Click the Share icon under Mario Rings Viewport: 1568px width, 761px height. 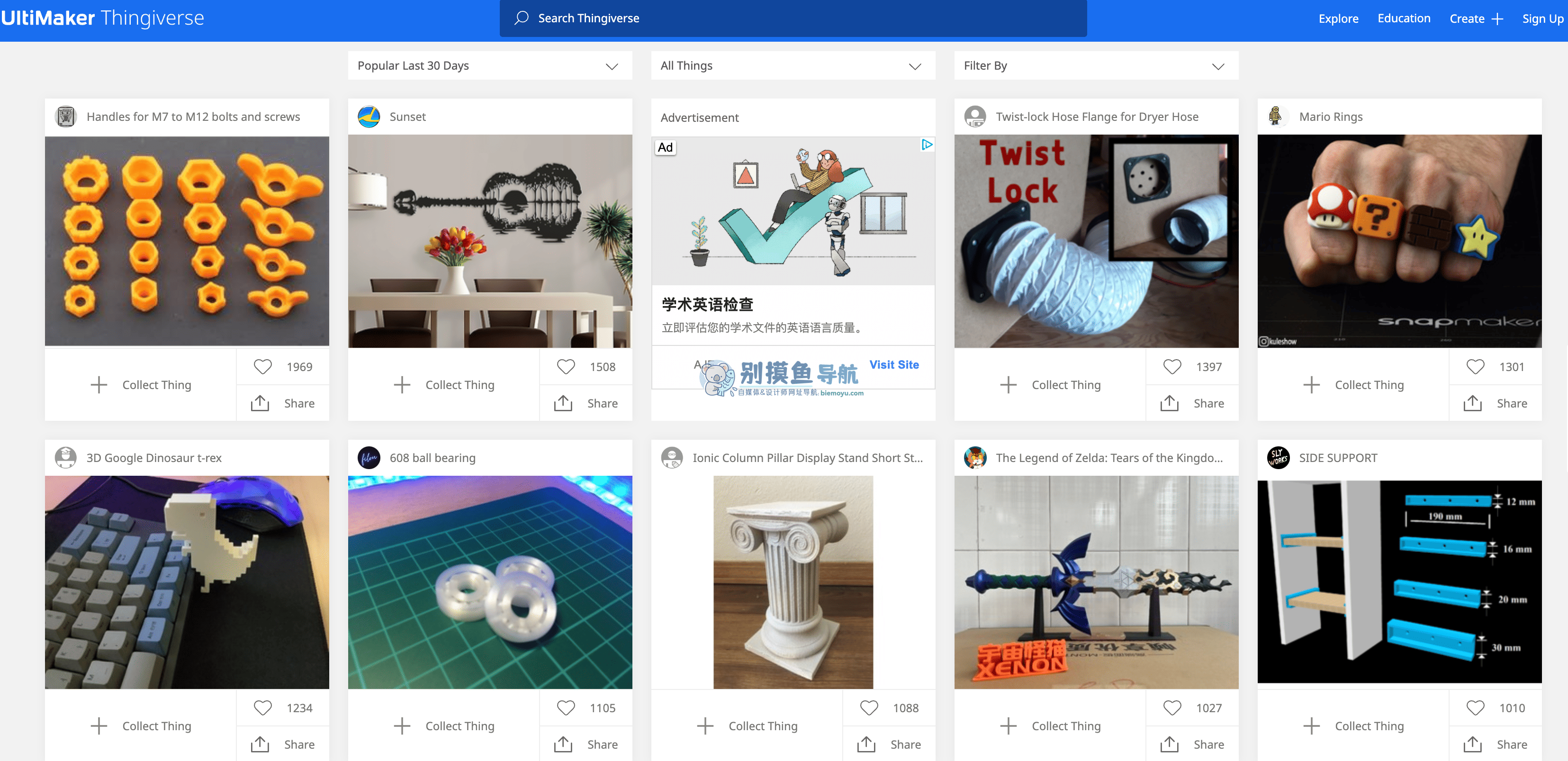[x=1472, y=403]
